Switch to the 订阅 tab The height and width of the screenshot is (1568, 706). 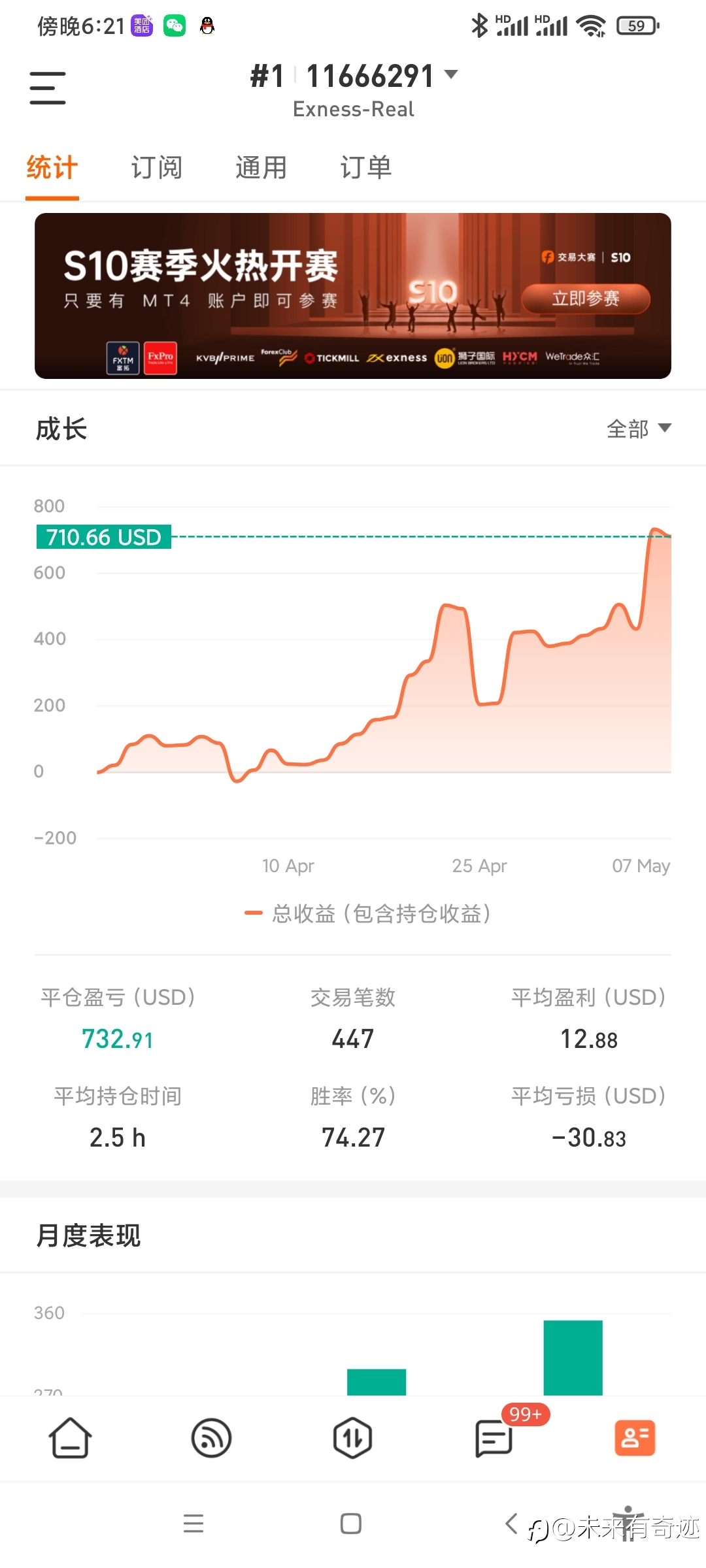coord(157,168)
